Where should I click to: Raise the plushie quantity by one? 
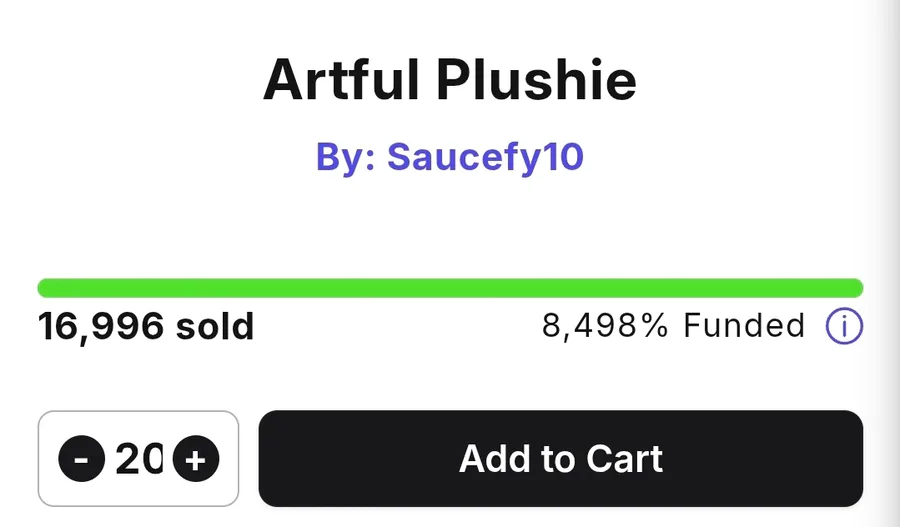tap(196, 460)
